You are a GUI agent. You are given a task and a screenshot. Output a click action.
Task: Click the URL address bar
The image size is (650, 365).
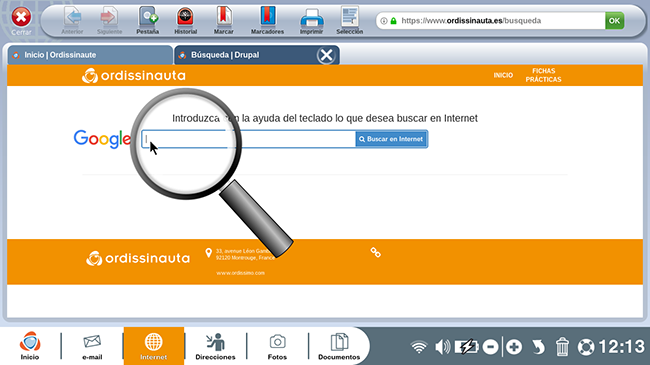(490, 20)
